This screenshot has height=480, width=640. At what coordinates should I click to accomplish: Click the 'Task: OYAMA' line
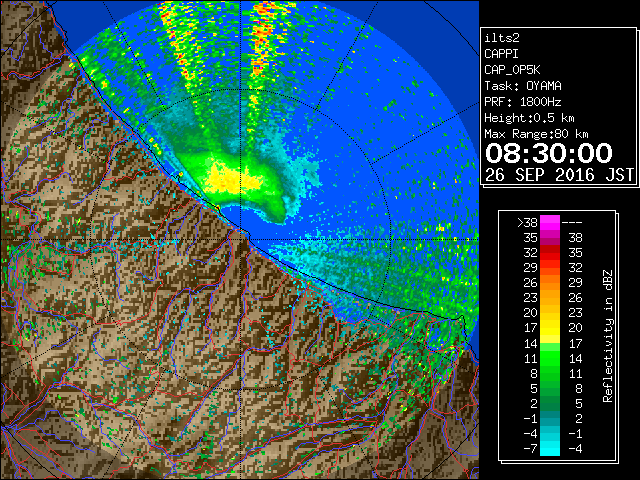[523, 86]
